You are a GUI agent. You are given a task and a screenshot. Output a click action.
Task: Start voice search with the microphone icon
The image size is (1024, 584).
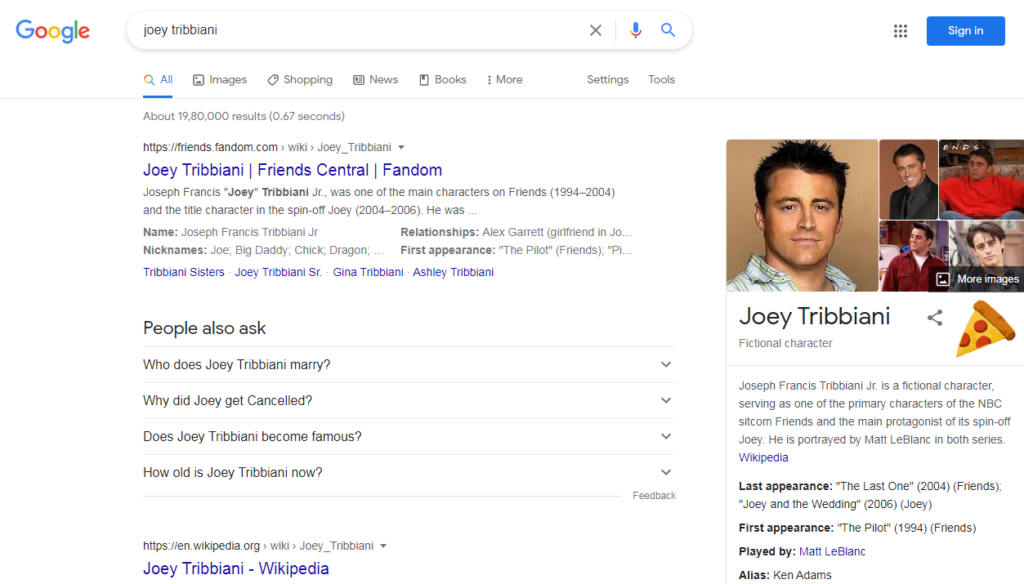coord(635,30)
